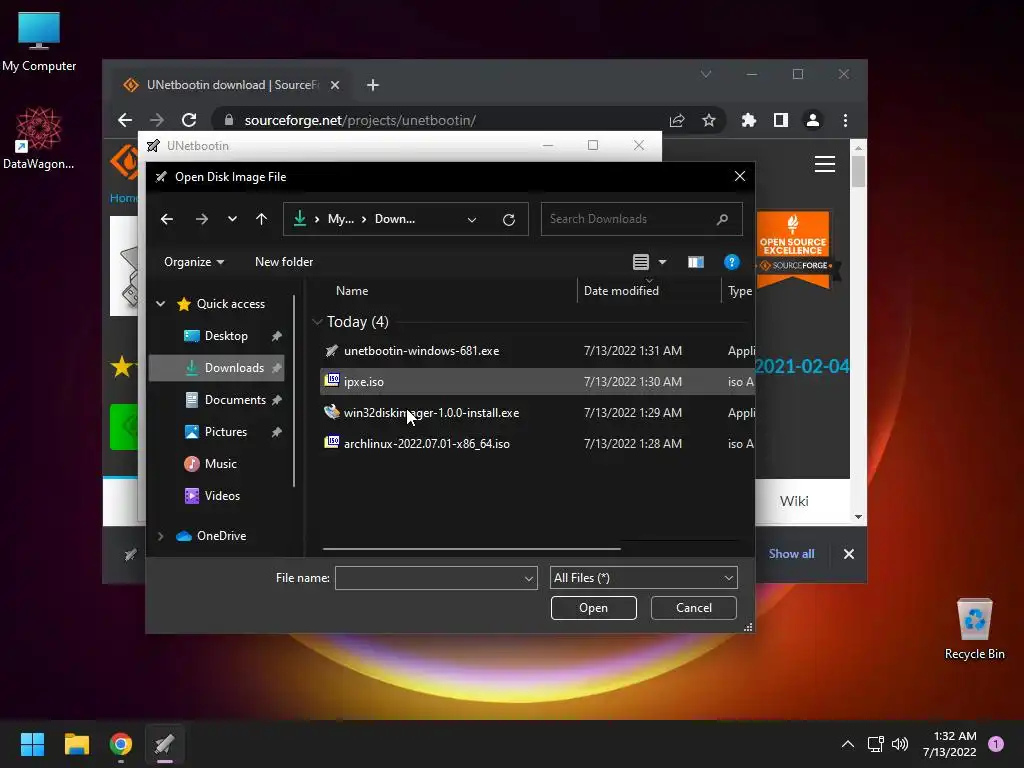Viewport: 1024px width, 768px height.
Task: Click the horizontal scrollbar in file list
Action: [471, 549]
